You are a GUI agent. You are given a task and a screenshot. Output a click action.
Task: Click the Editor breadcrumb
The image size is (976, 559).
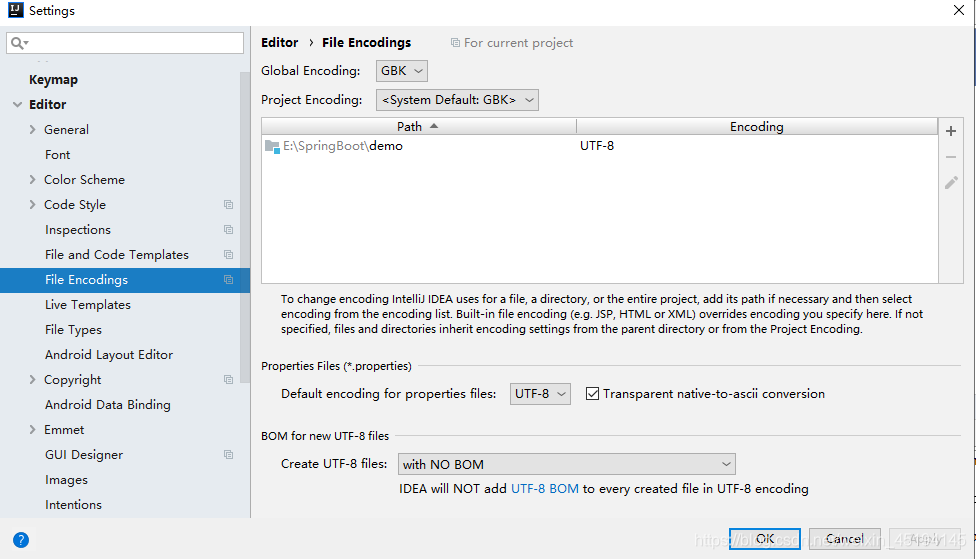(279, 42)
